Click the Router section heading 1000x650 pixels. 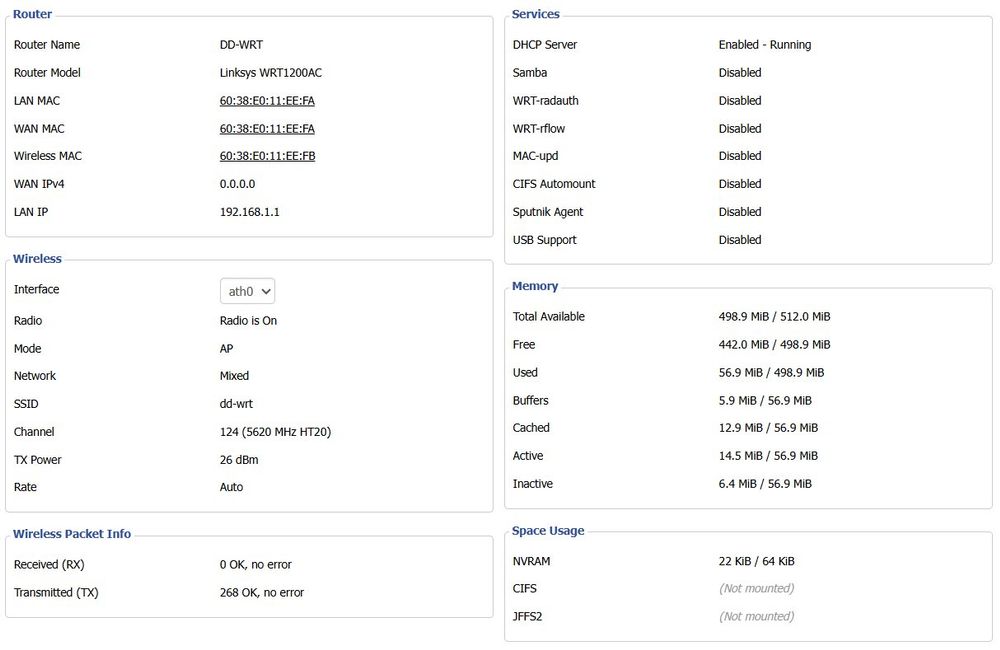click(x=33, y=14)
